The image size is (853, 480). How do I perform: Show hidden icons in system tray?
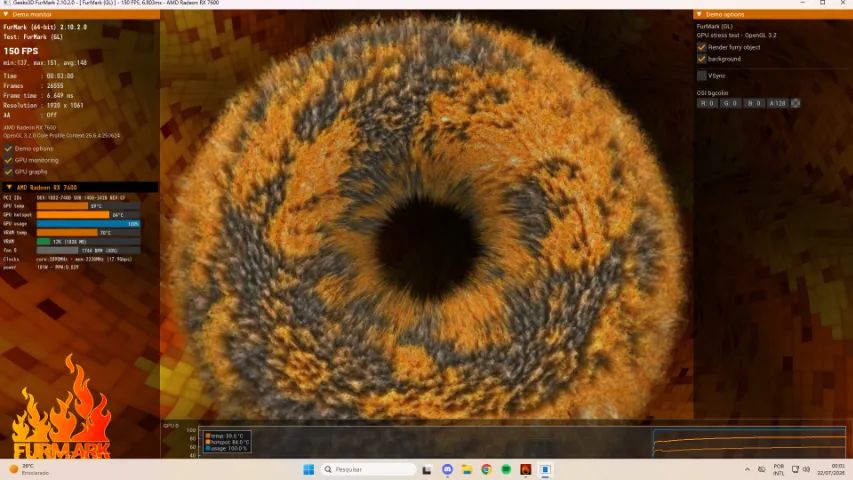pyautogui.click(x=747, y=469)
